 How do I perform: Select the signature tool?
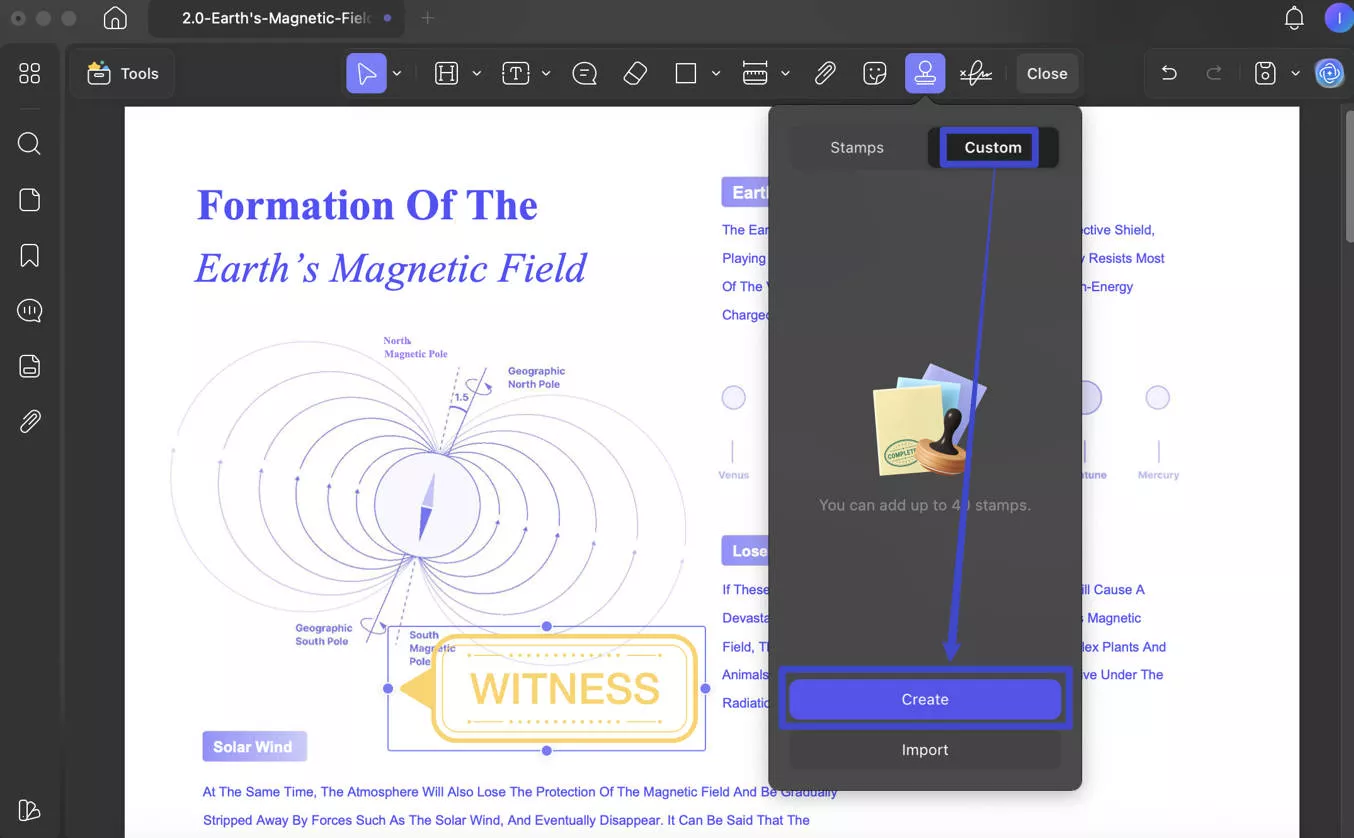(x=975, y=72)
